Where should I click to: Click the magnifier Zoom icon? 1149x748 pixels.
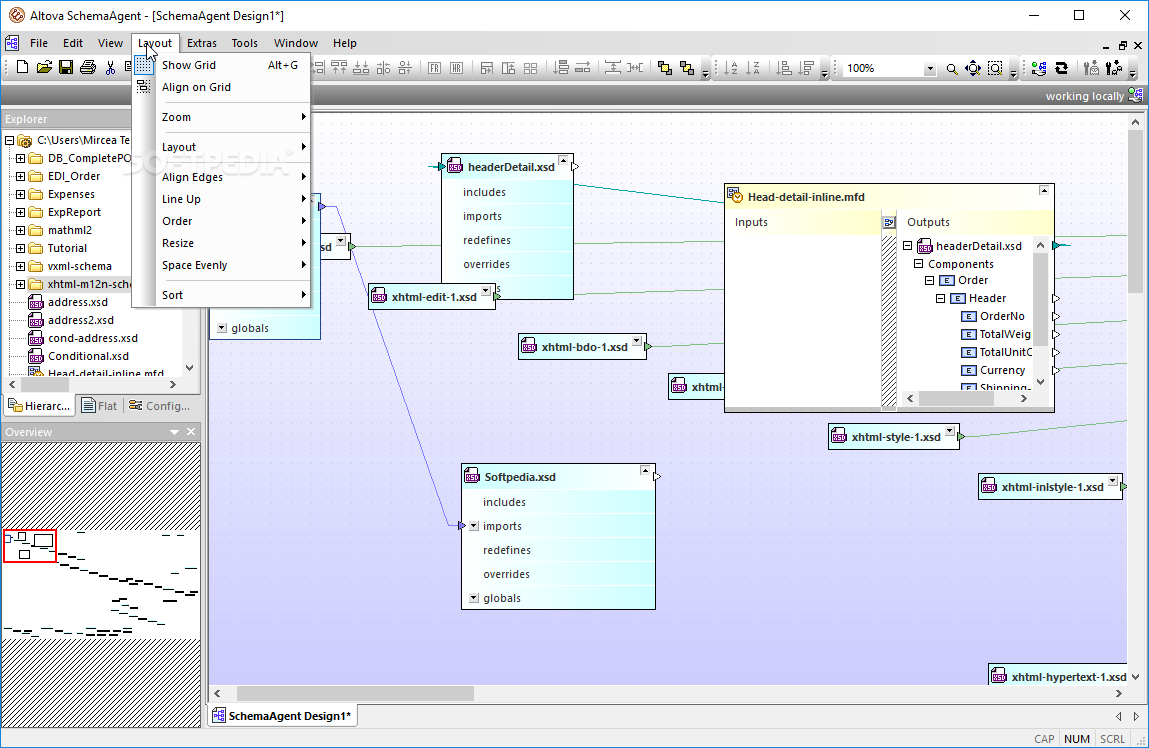(x=952, y=69)
